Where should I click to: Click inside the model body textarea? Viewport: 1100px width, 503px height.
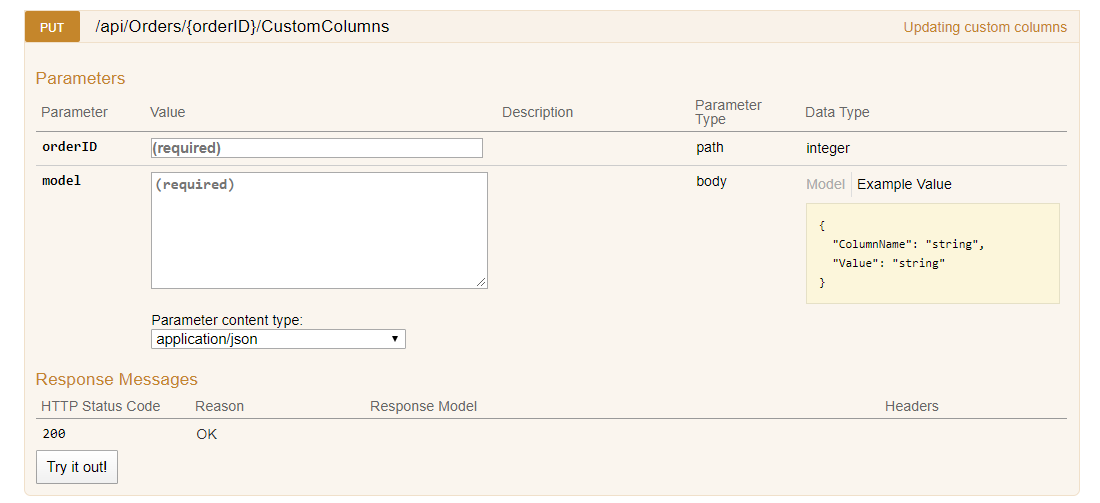tap(319, 230)
